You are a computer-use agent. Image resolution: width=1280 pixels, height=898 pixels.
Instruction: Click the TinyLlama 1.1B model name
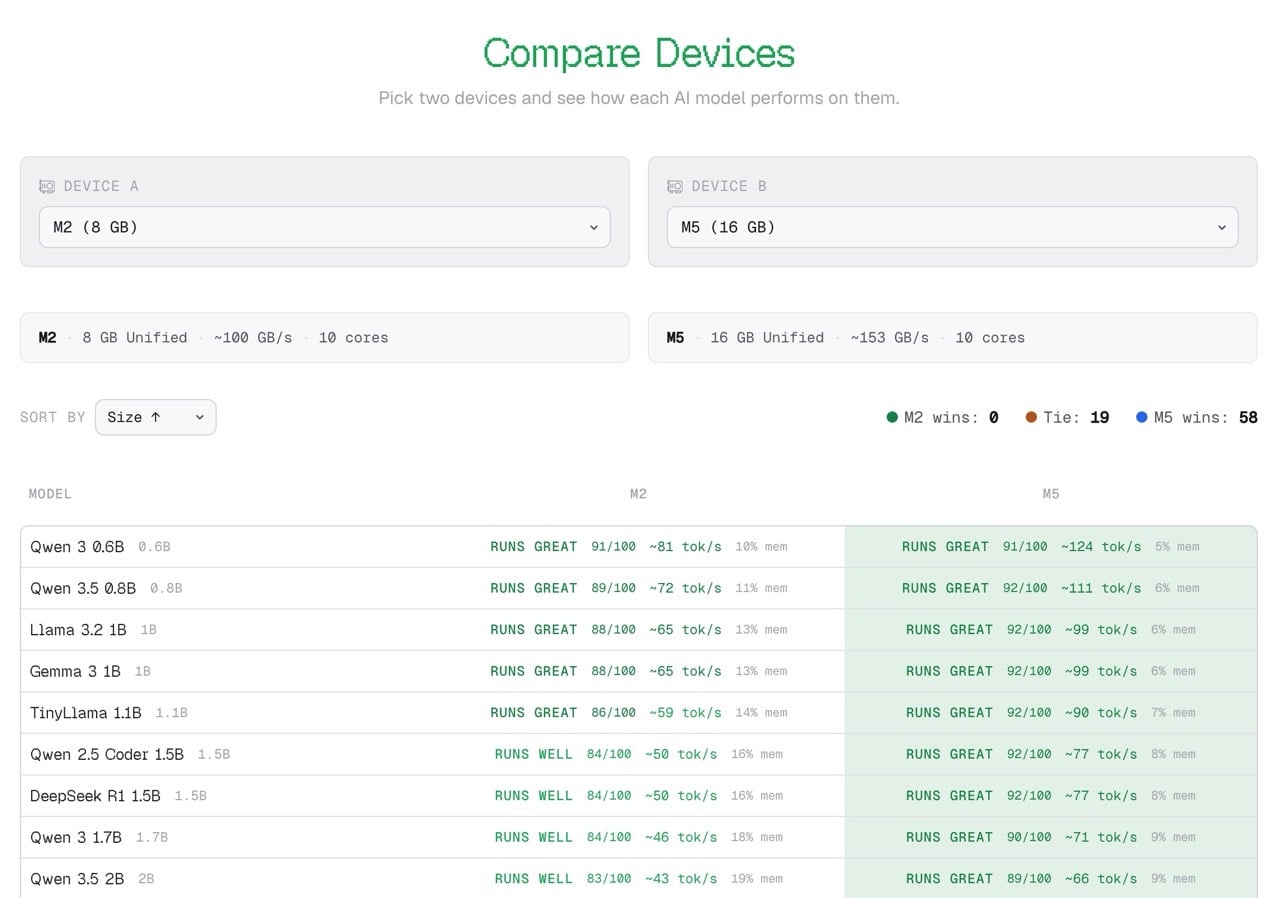tap(86, 713)
